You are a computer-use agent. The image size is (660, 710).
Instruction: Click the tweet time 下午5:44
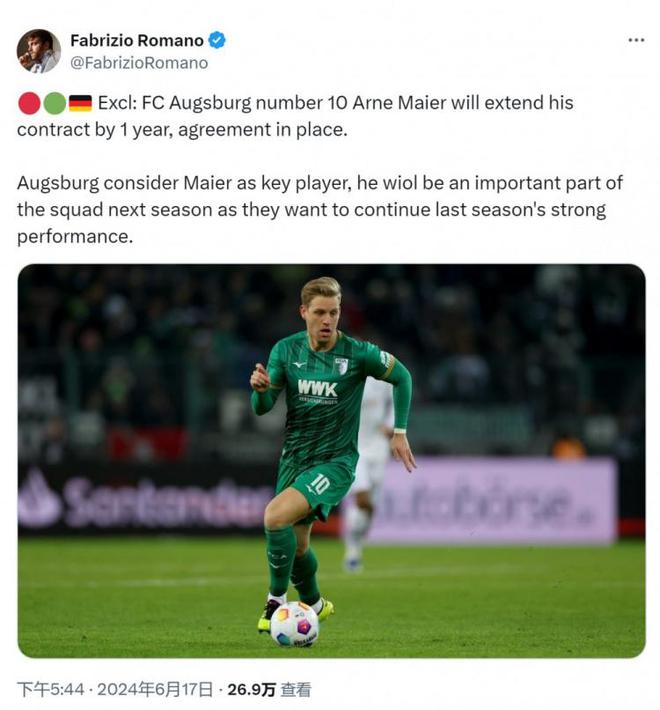(51, 689)
